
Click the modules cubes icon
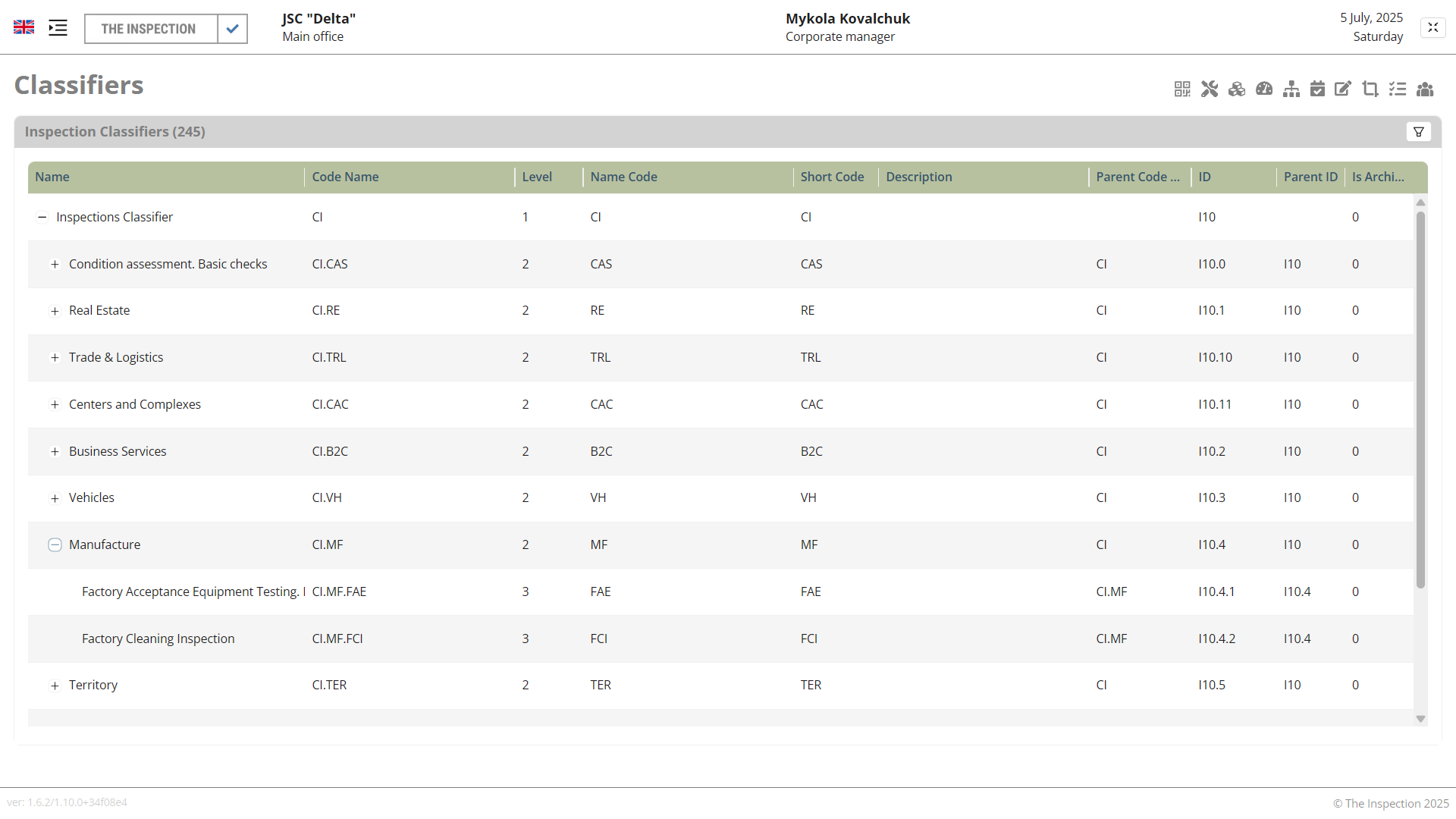tap(1237, 89)
